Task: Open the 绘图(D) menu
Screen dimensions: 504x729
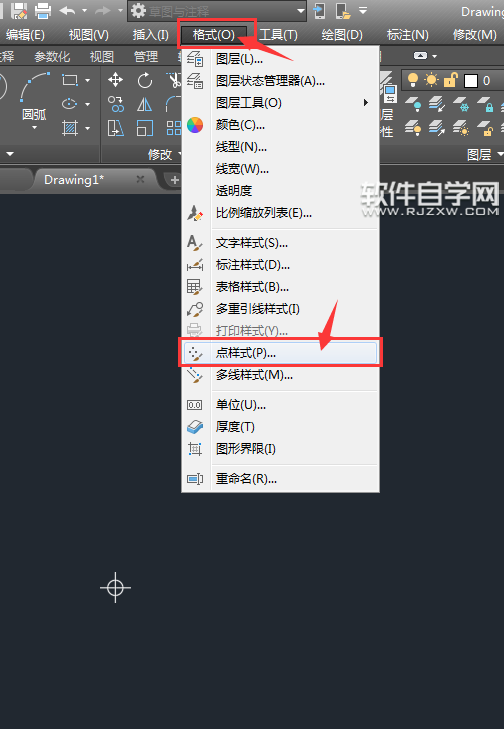Action: pyautogui.click(x=342, y=35)
